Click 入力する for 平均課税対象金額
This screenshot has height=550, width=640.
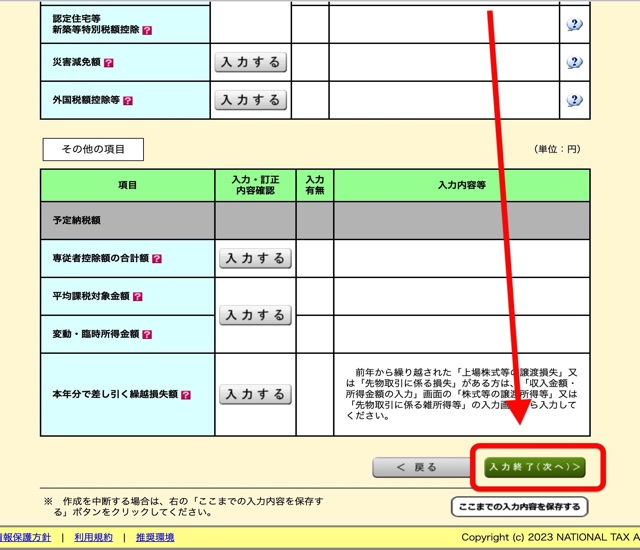pyautogui.click(x=255, y=315)
